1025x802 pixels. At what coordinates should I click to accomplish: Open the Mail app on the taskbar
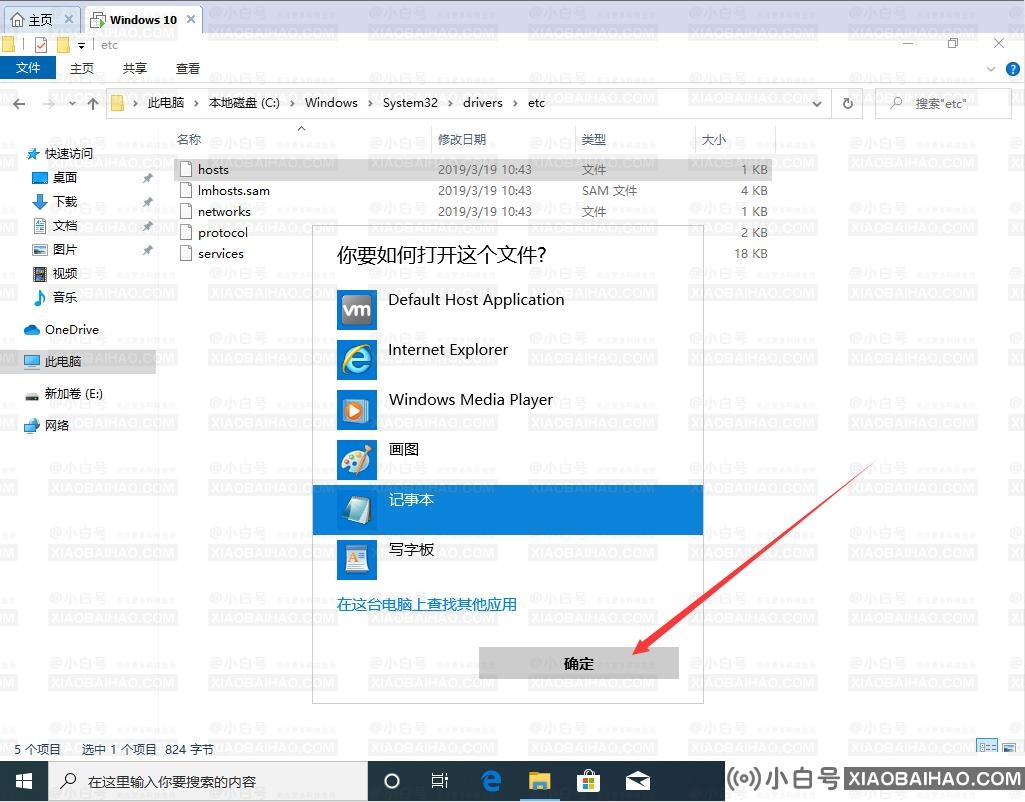637,781
